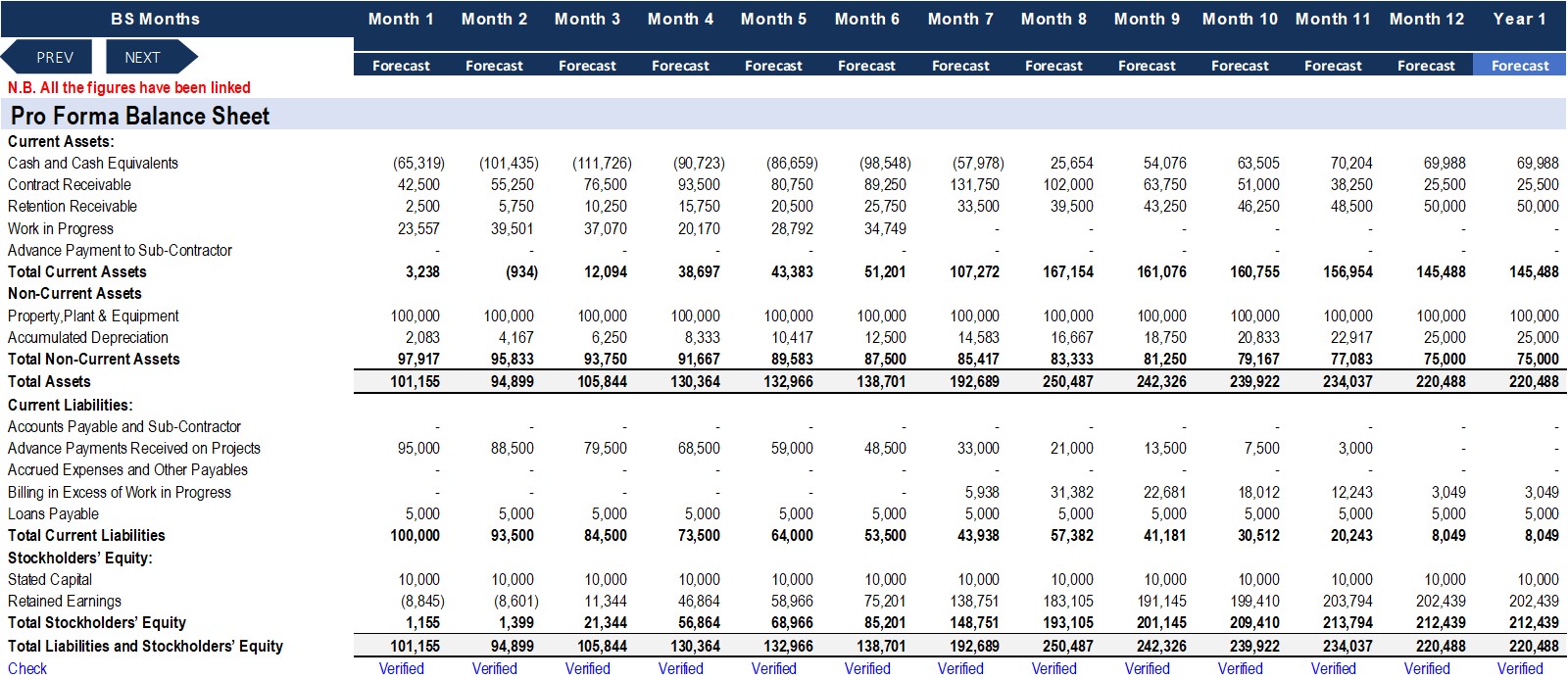Select the Advance Payment to Sub-Contractor label
This screenshot has width=1568, height=680.
pos(121,250)
